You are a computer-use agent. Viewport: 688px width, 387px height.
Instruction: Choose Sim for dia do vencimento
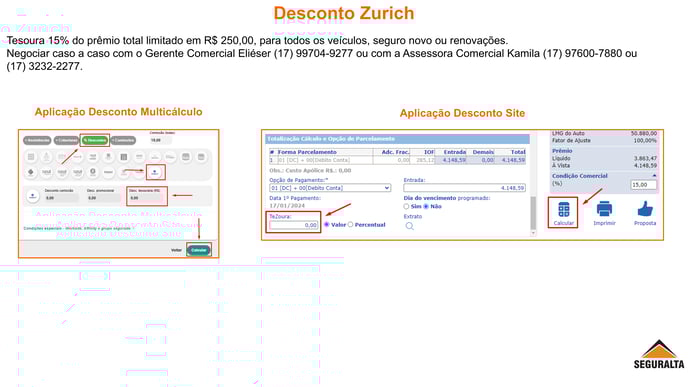tap(406, 206)
